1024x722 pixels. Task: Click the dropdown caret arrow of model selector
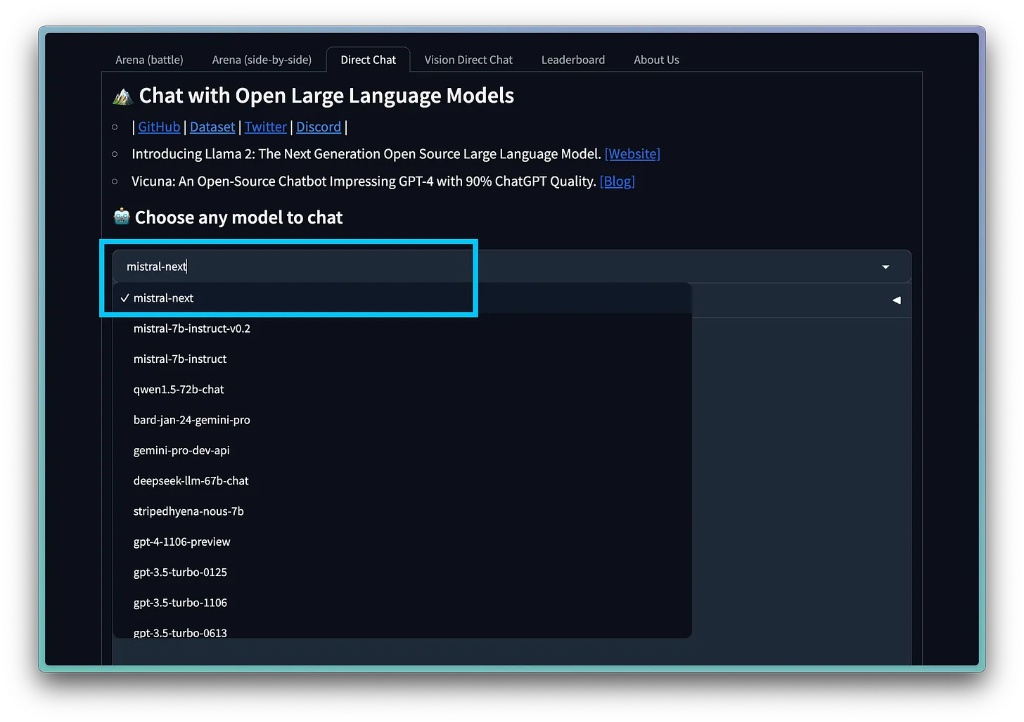coord(885,267)
